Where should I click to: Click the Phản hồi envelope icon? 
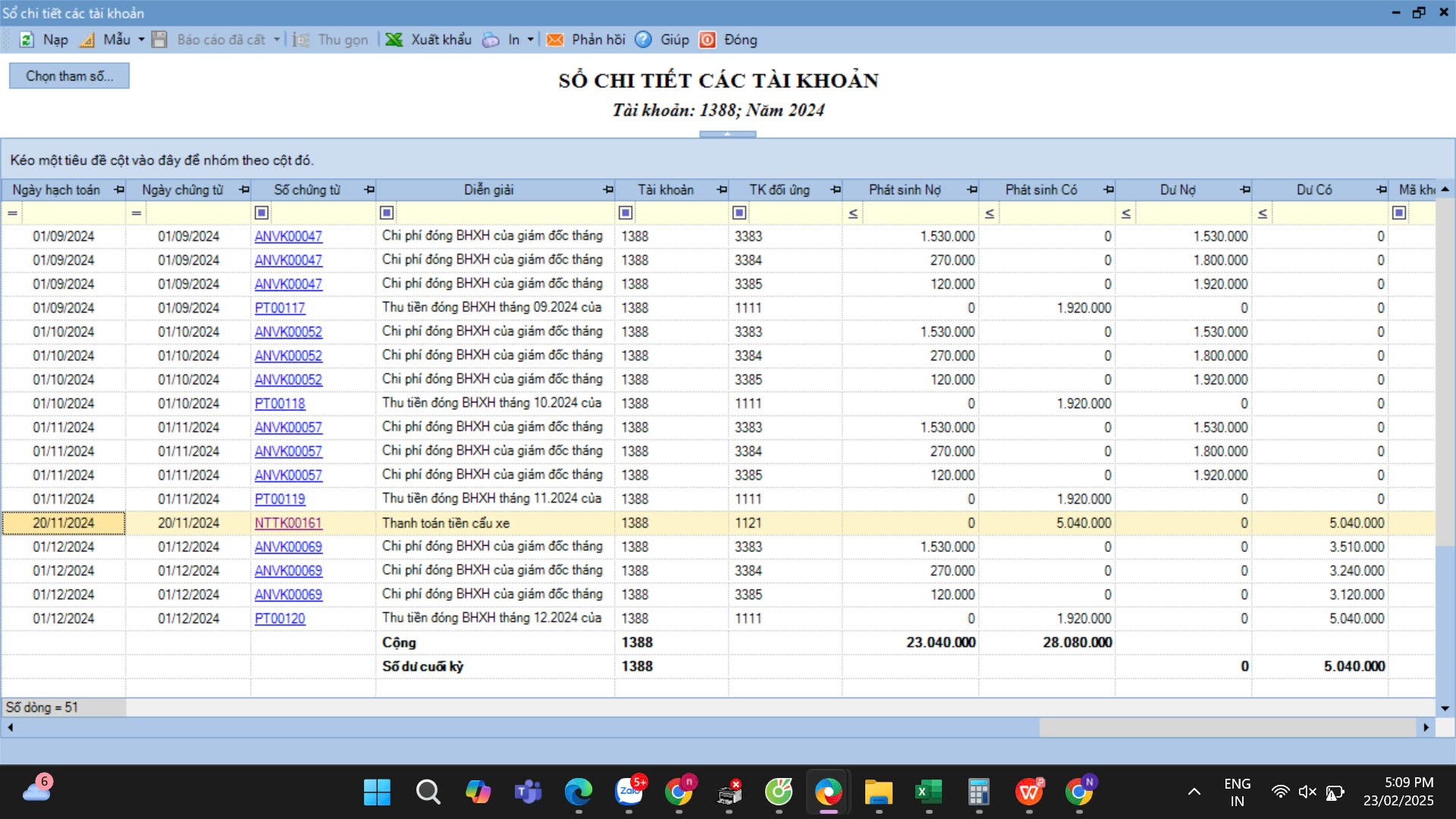555,40
